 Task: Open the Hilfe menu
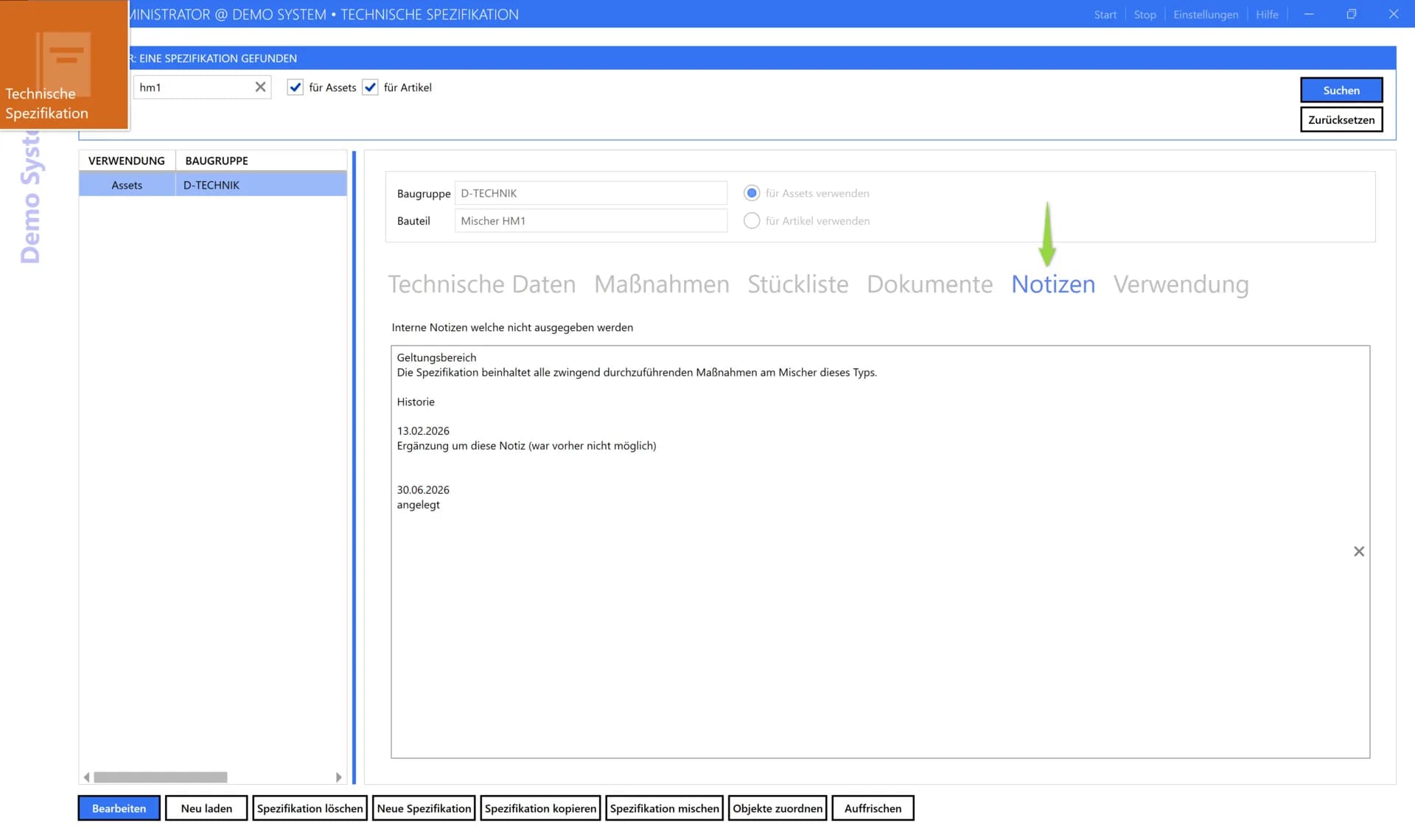[1267, 15]
